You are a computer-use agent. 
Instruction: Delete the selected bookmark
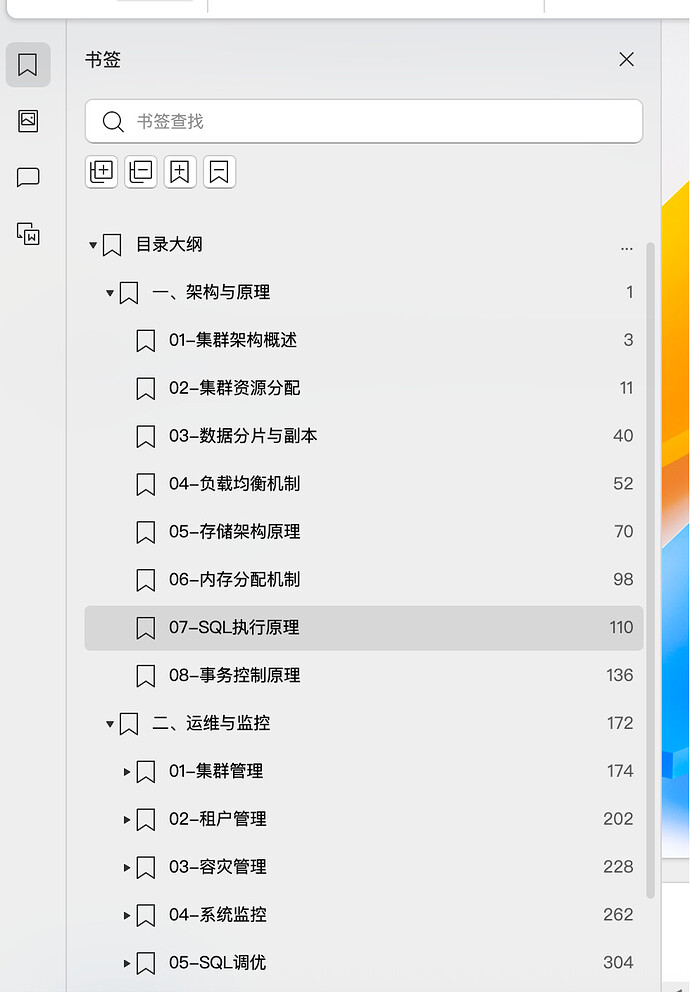(219, 172)
